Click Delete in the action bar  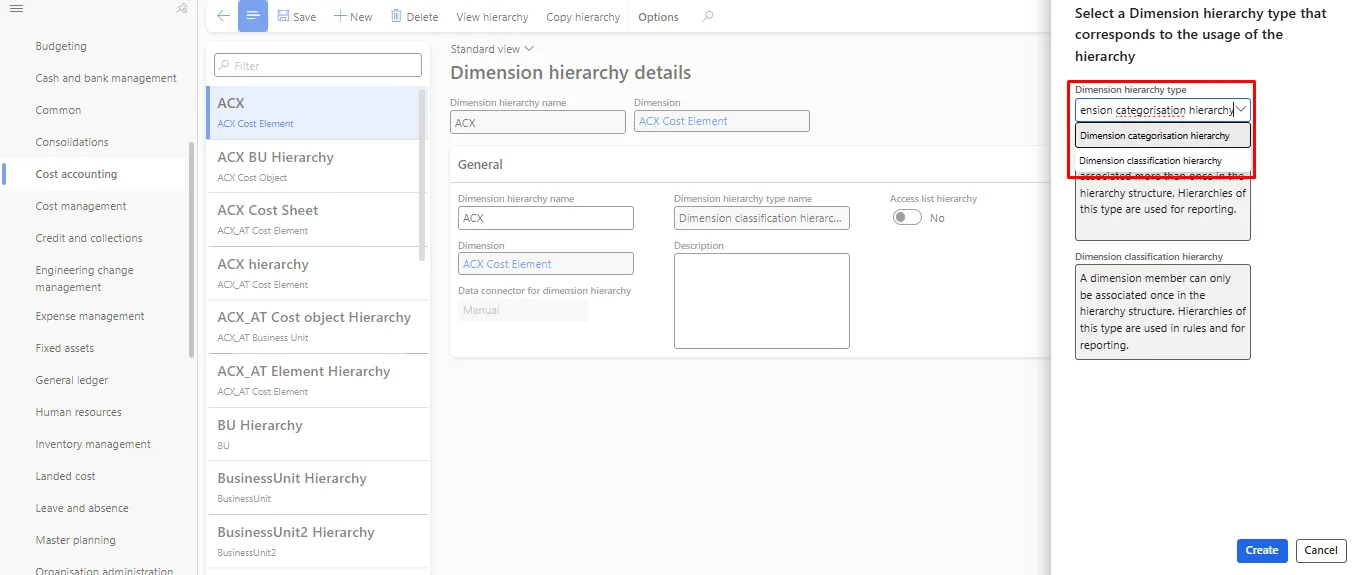click(414, 17)
